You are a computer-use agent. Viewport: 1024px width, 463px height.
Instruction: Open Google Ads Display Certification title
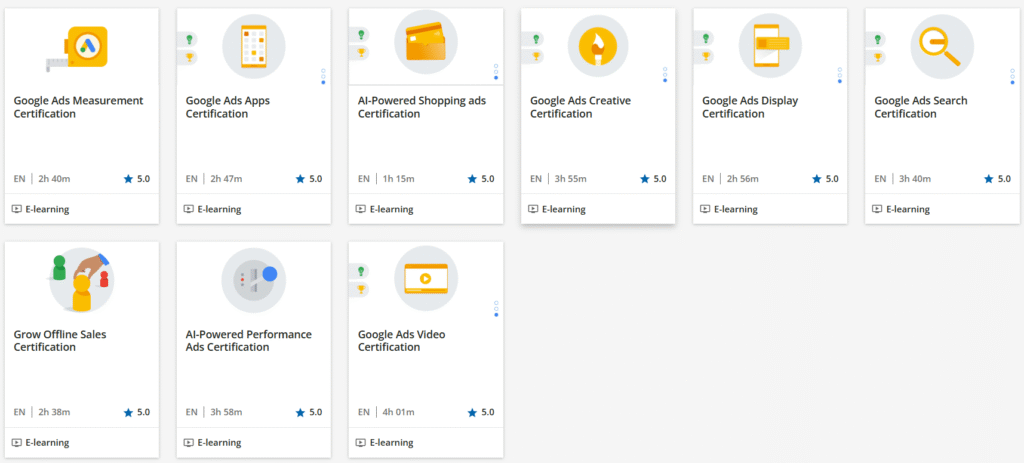click(x=750, y=107)
